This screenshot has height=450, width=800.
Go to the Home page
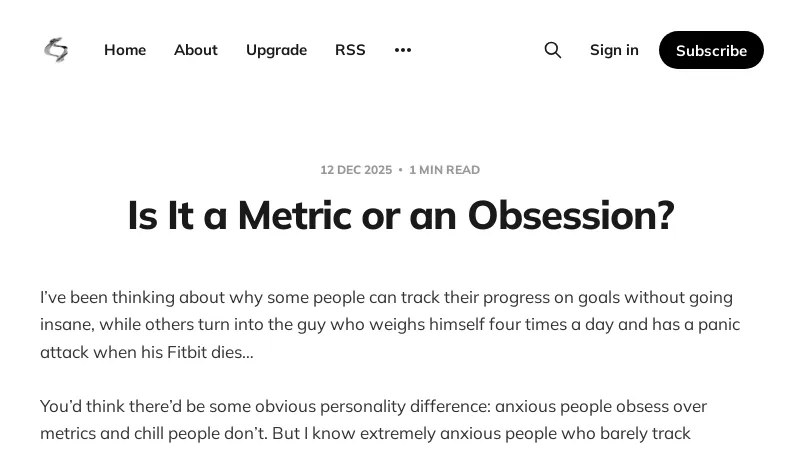(125, 50)
